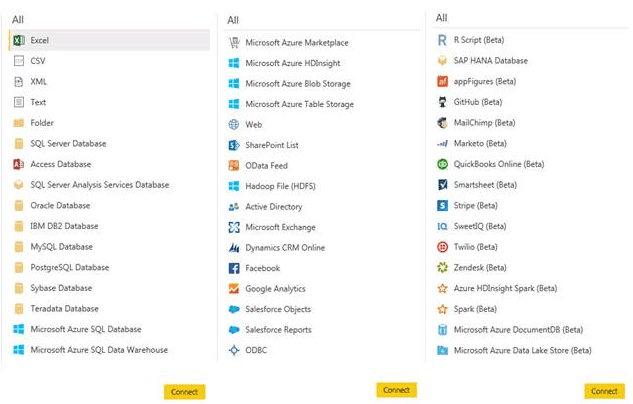Click the Twilio (Beta) icon
The height and width of the screenshot is (404, 633).
[442, 247]
